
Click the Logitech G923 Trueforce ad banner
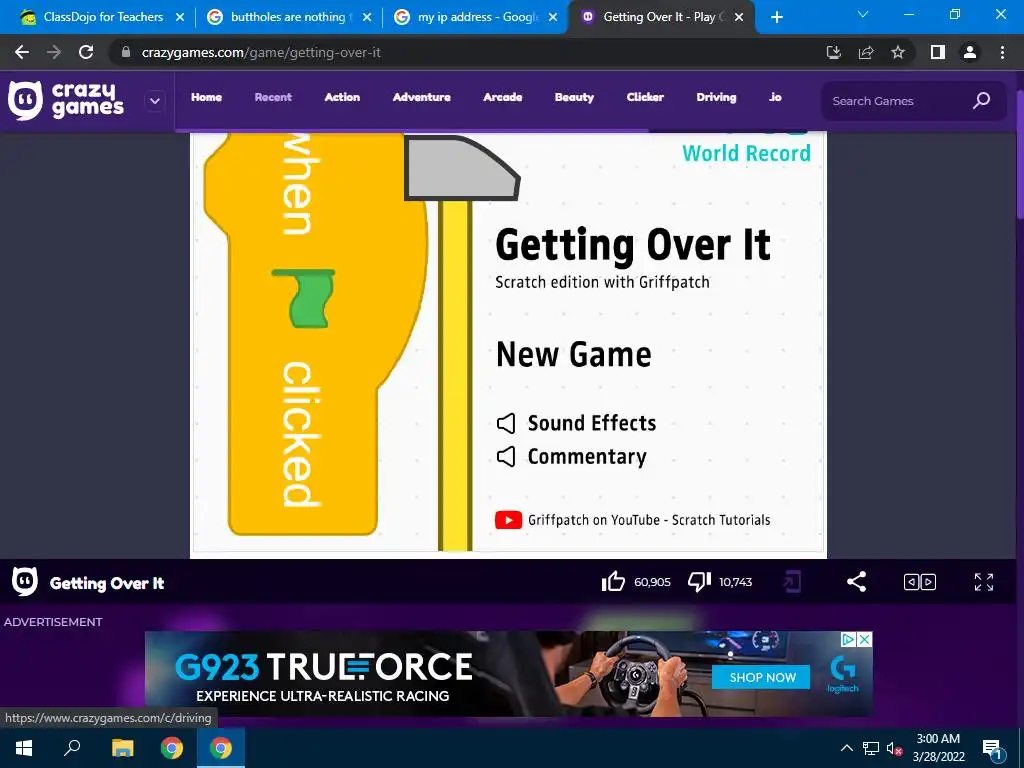[x=508, y=673]
